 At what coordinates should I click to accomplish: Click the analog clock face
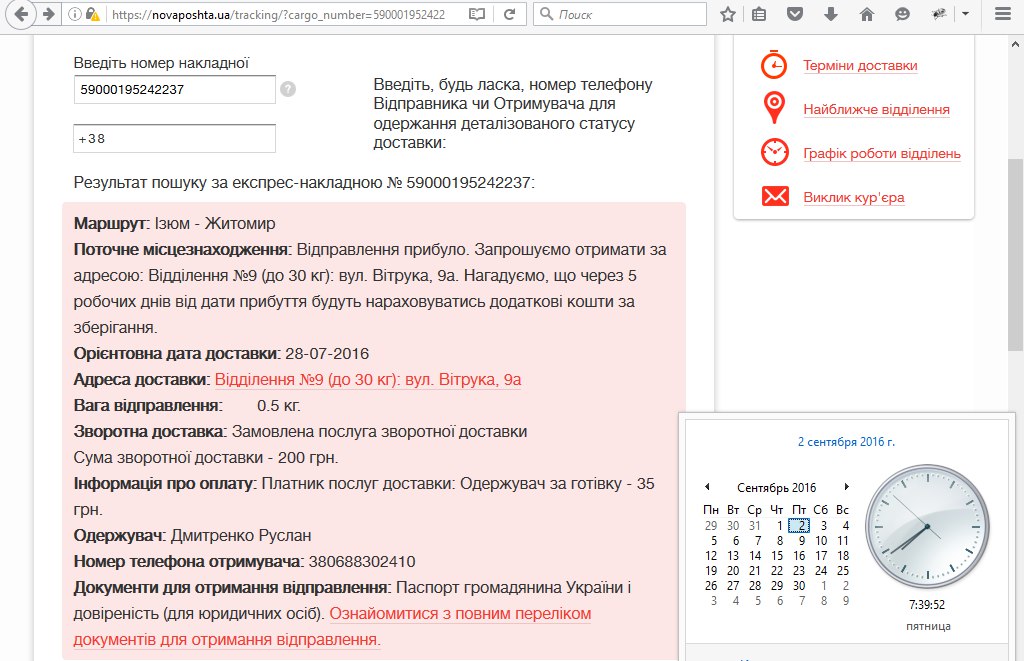[x=927, y=526]
